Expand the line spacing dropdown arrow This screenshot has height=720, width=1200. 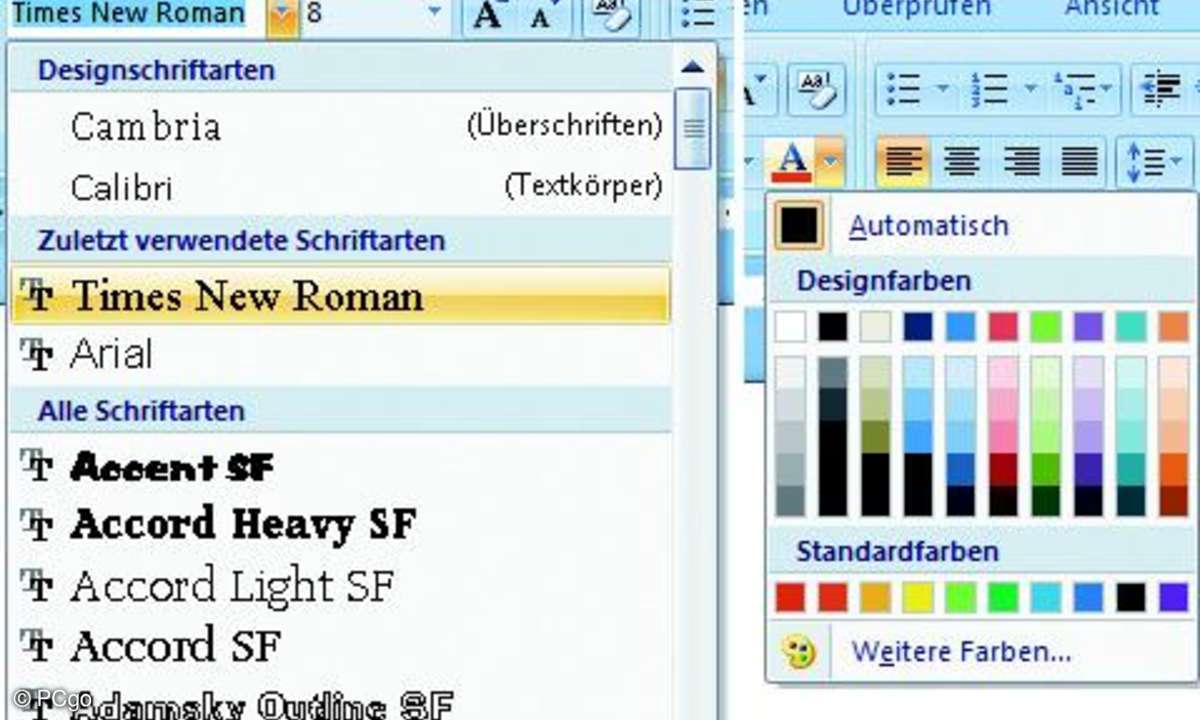pos(1174,161)
